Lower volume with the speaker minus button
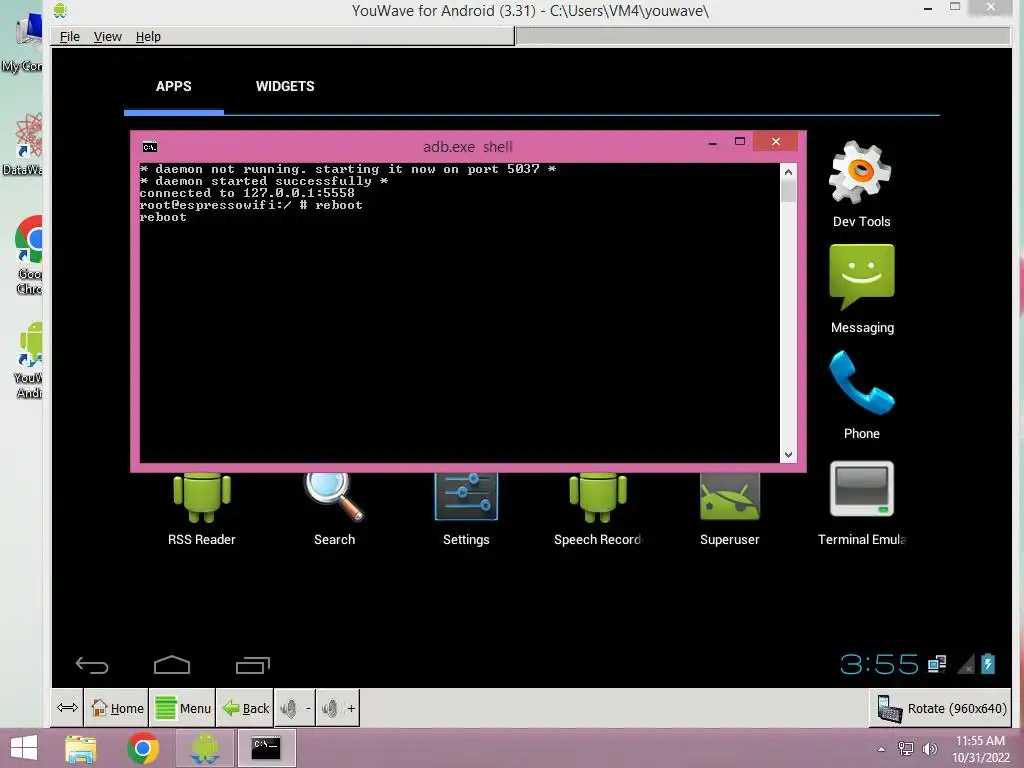1024x768 pixels. coord(295,708)
